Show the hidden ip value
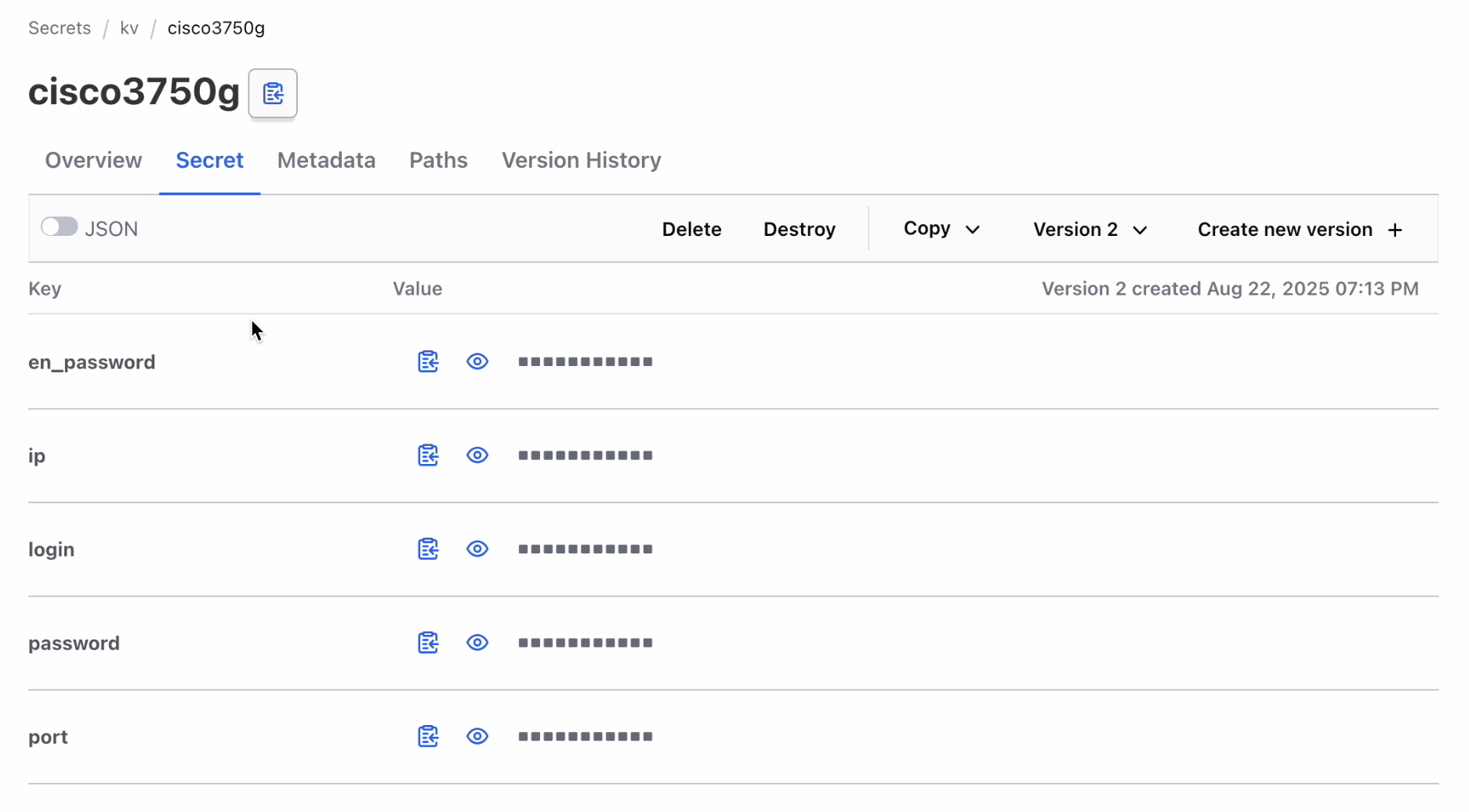 click(x=477, y=455)
